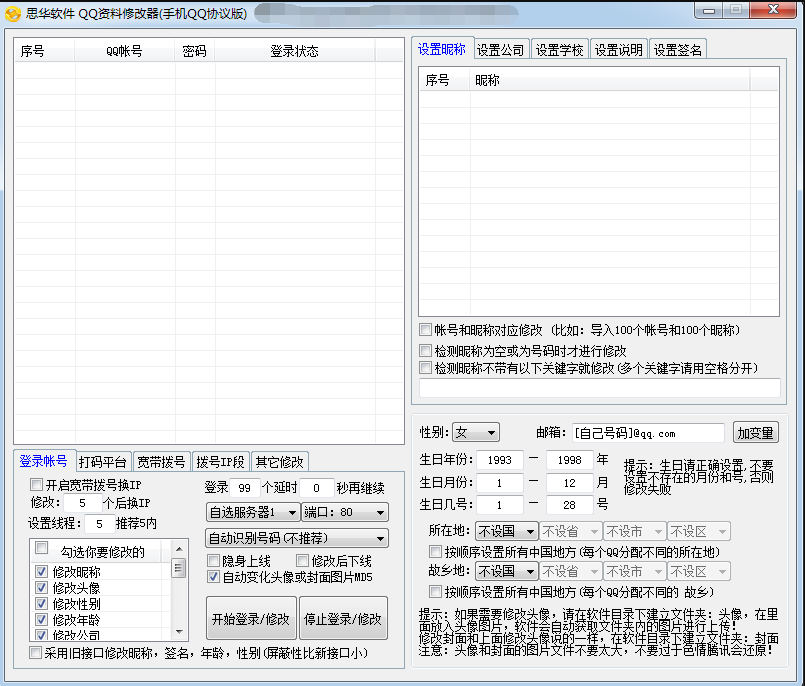Check 检测昵称为空或为号码时才进行修改
Screen dimensions: 805x686
tap(425, 350)
